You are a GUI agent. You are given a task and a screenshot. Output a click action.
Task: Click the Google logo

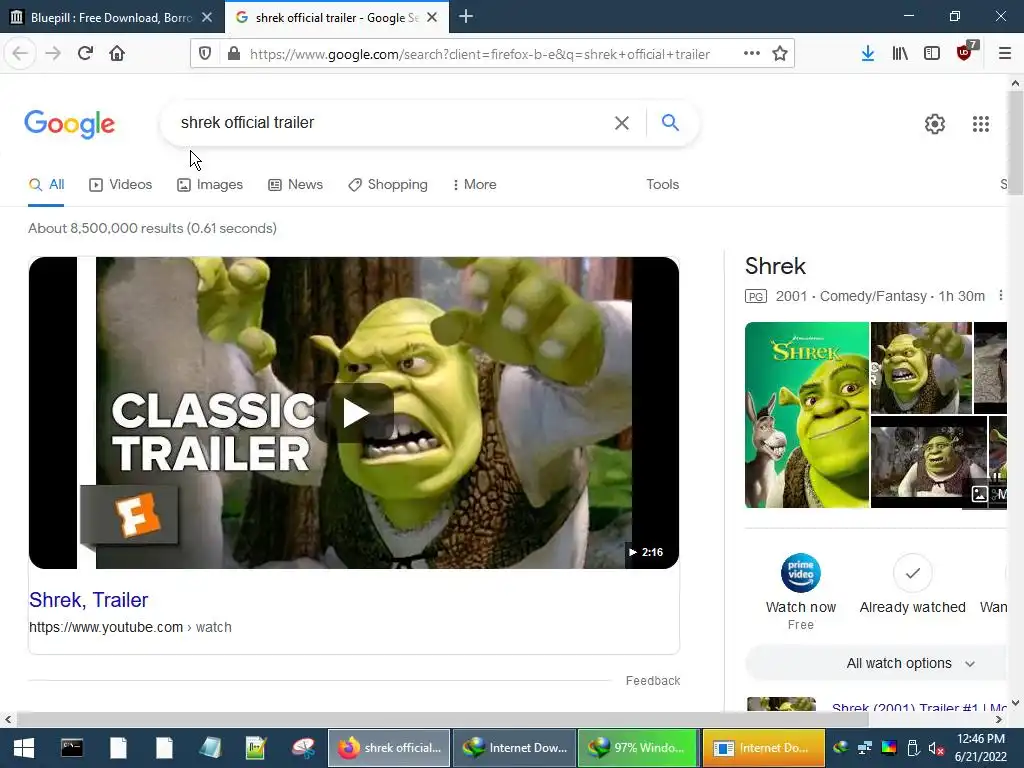[70, 123]
